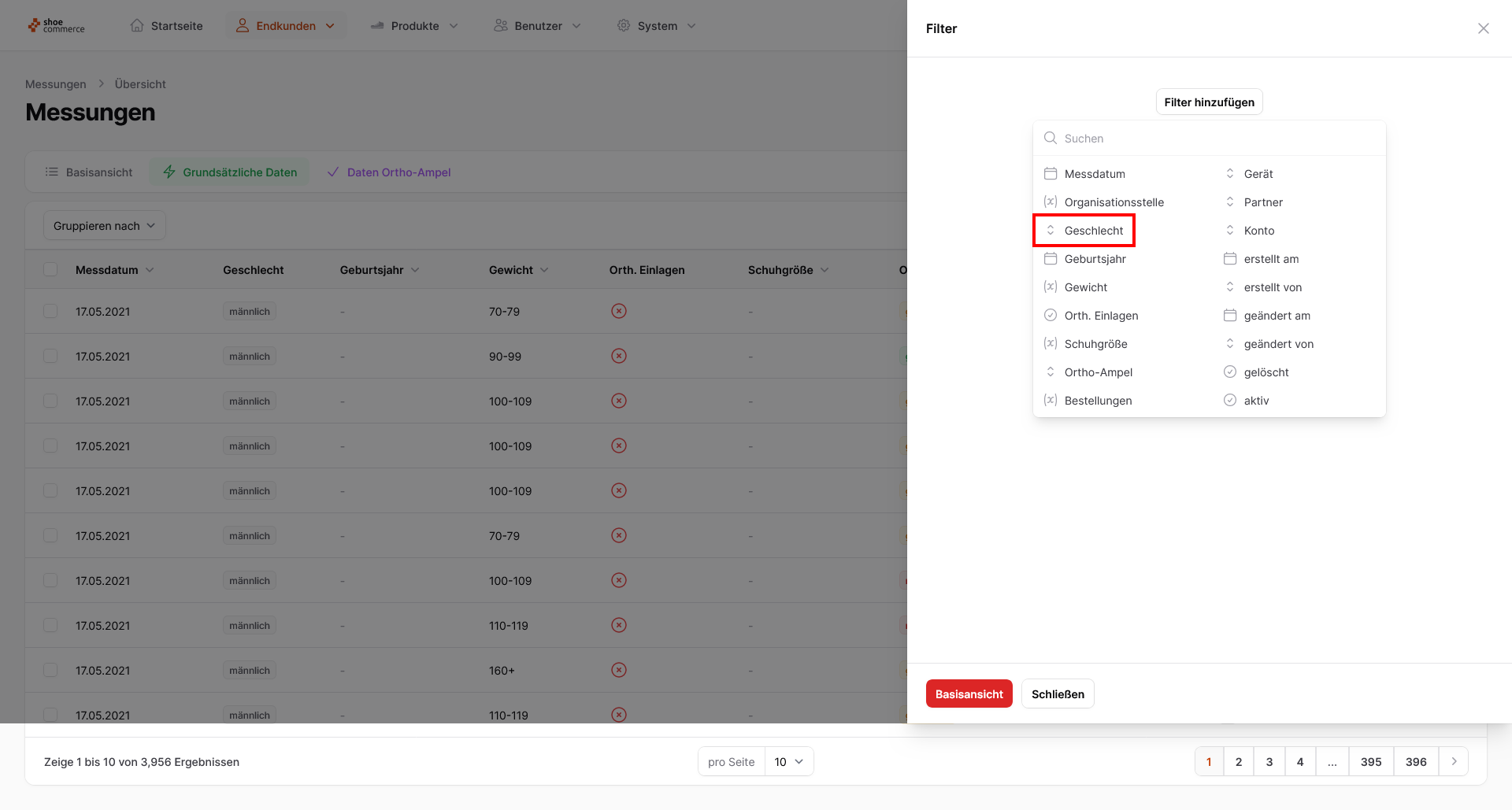Toggle the select-all checkbox in table header
This screenshot has height=810, width=1512.
(x=50, y=270)
